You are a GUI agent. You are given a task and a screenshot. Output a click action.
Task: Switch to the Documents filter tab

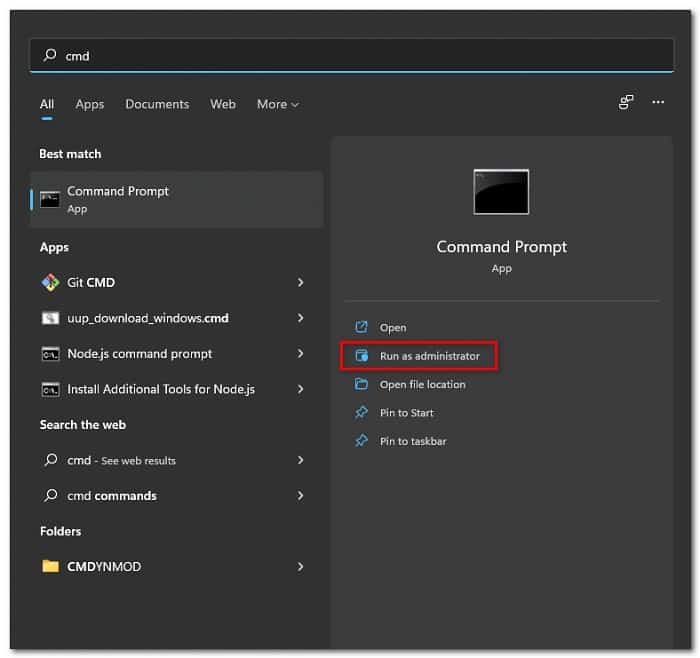[157, 104]
